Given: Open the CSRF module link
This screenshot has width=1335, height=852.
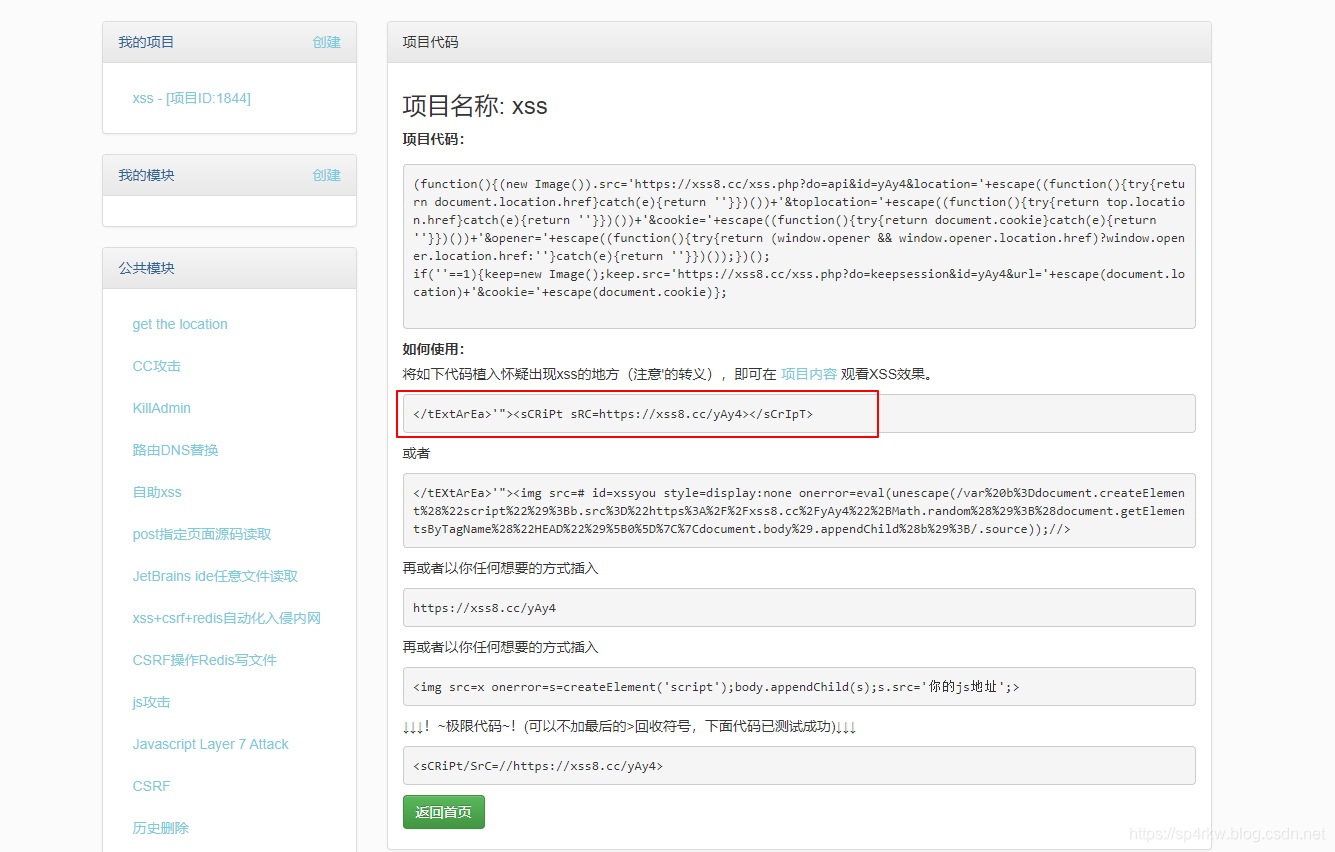Looking at the screenshot, I should tap(151, 786).
